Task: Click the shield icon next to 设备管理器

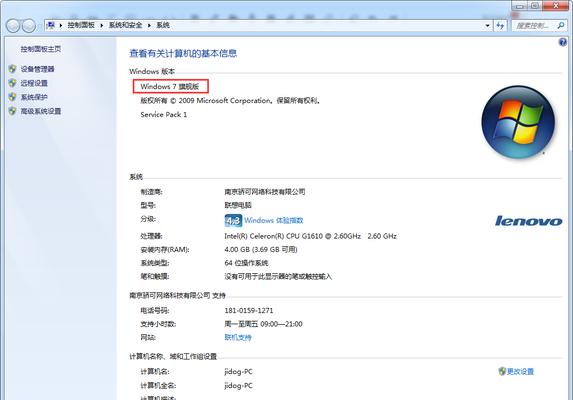Action: click(x=13, y=69)
